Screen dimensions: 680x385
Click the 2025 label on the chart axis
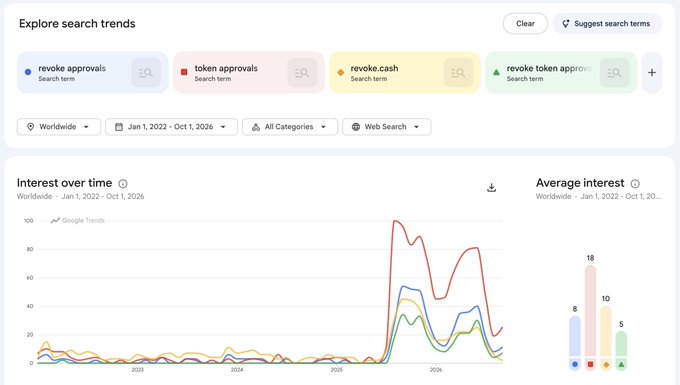click(337, 370)
